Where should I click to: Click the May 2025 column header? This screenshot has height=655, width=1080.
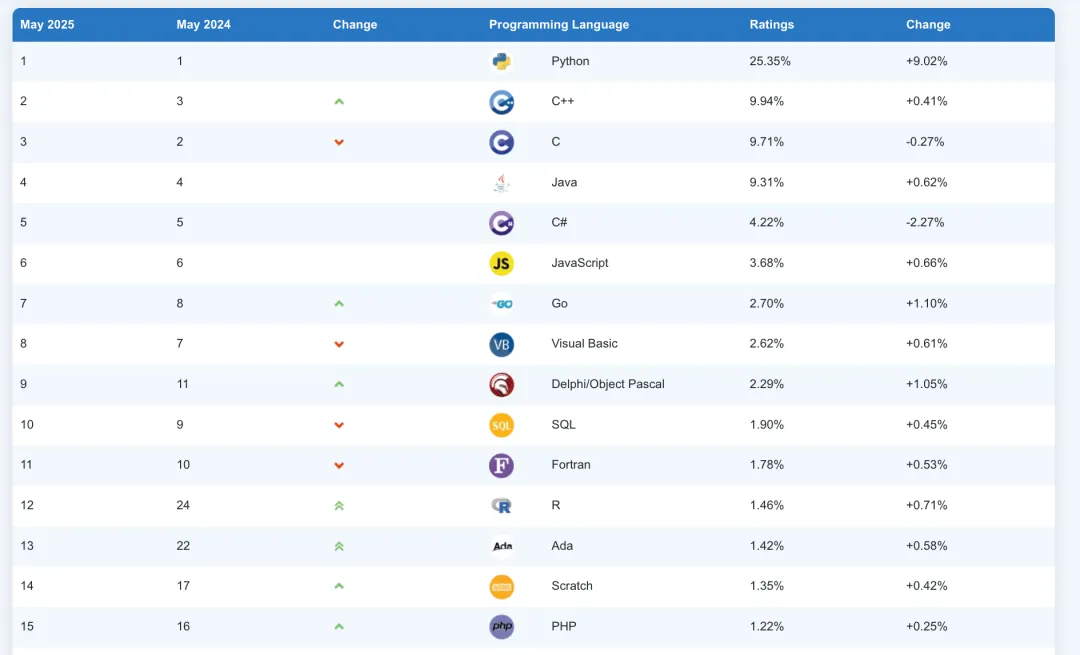click(47, 25)
